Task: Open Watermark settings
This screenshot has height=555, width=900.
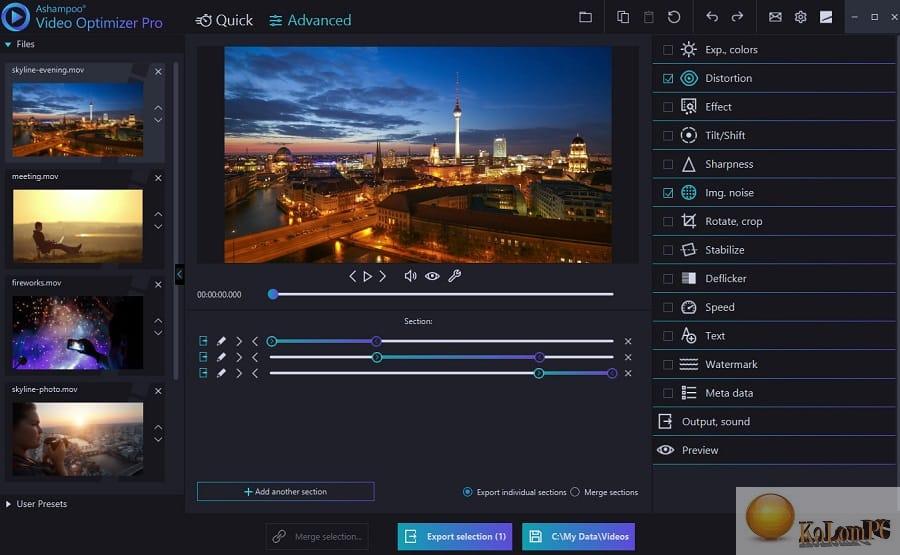Action: pos(773,364)
